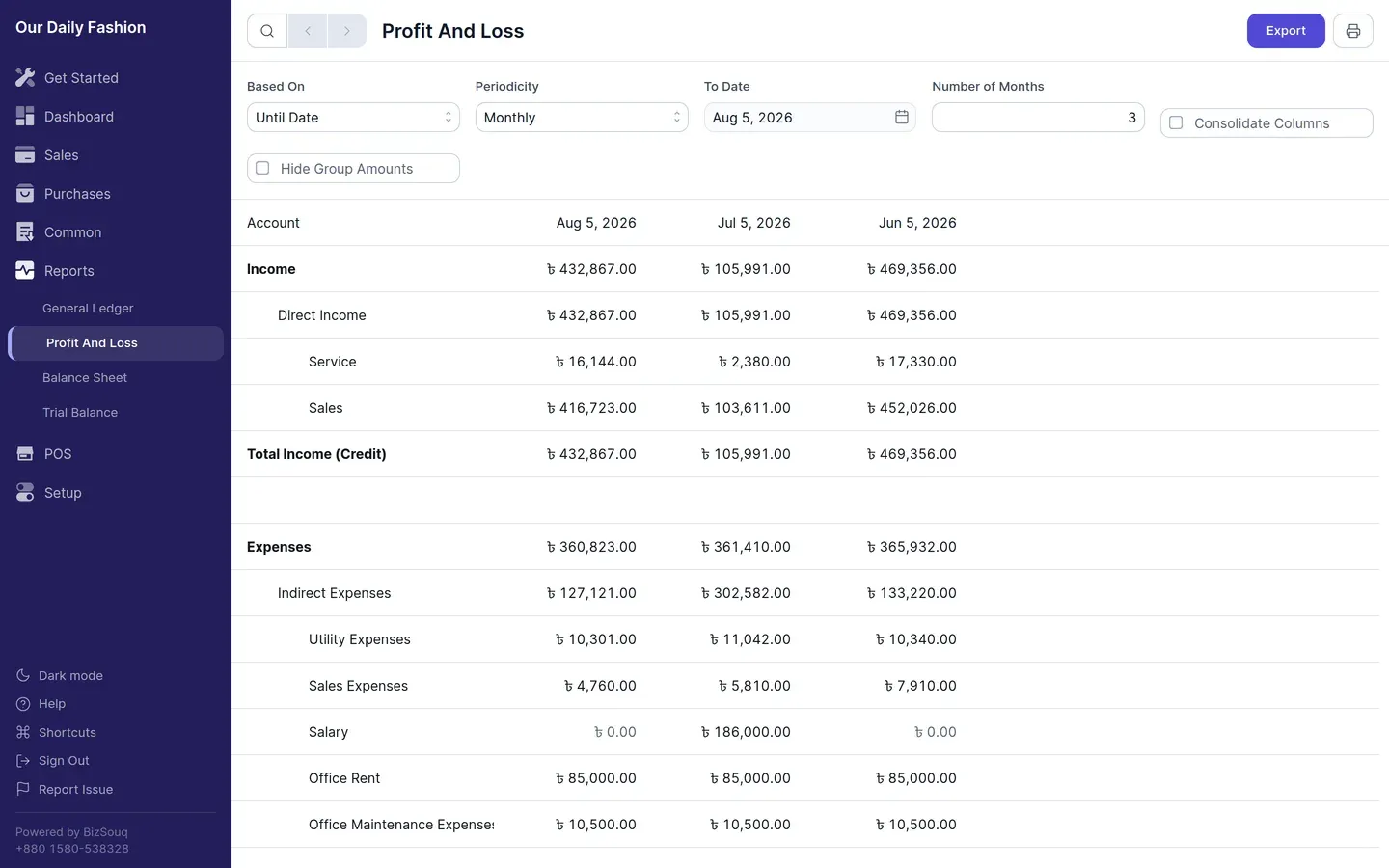1389x868 pixels.
Task: Enable Consolidate Columns checkbox
Action: click(1176, 122)
